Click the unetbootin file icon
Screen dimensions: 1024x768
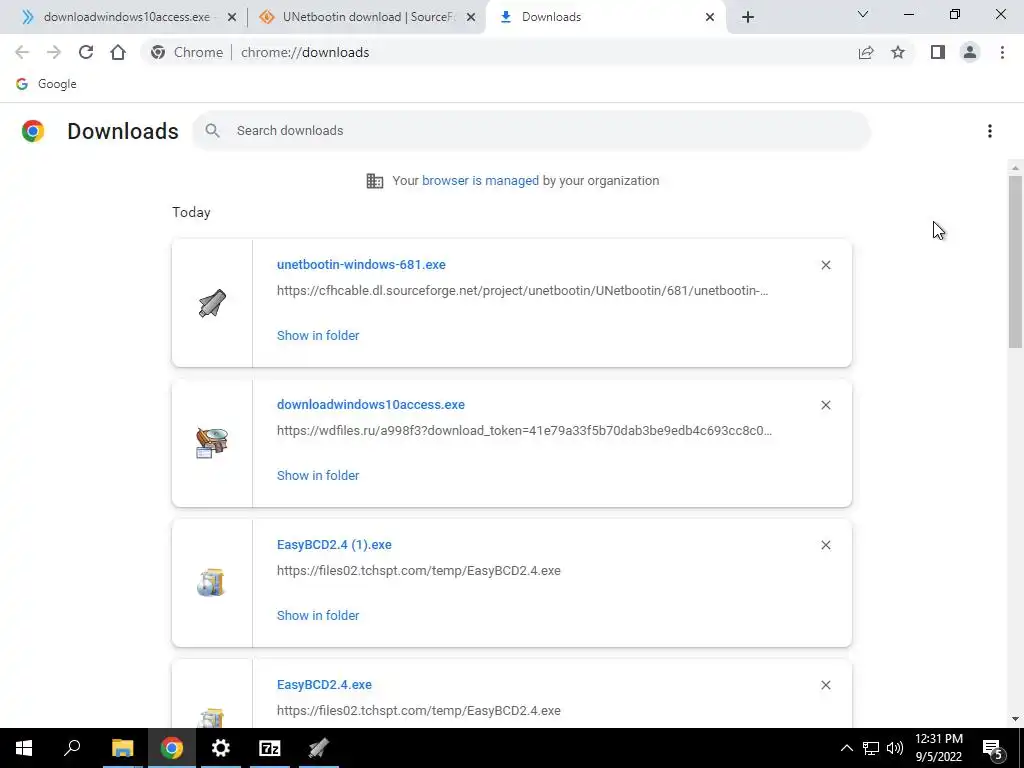tap(212, 303)
